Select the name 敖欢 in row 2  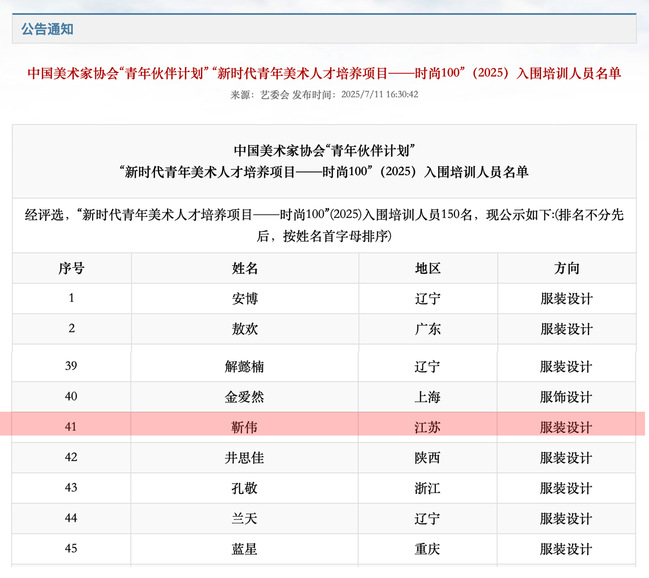tap(245, 329)
